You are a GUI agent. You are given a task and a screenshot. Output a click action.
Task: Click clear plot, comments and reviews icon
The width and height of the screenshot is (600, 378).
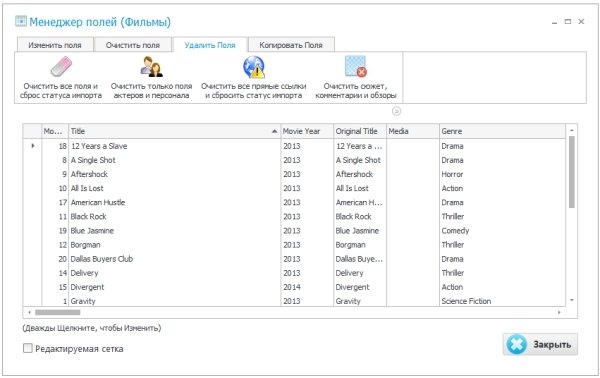(355, 67)
